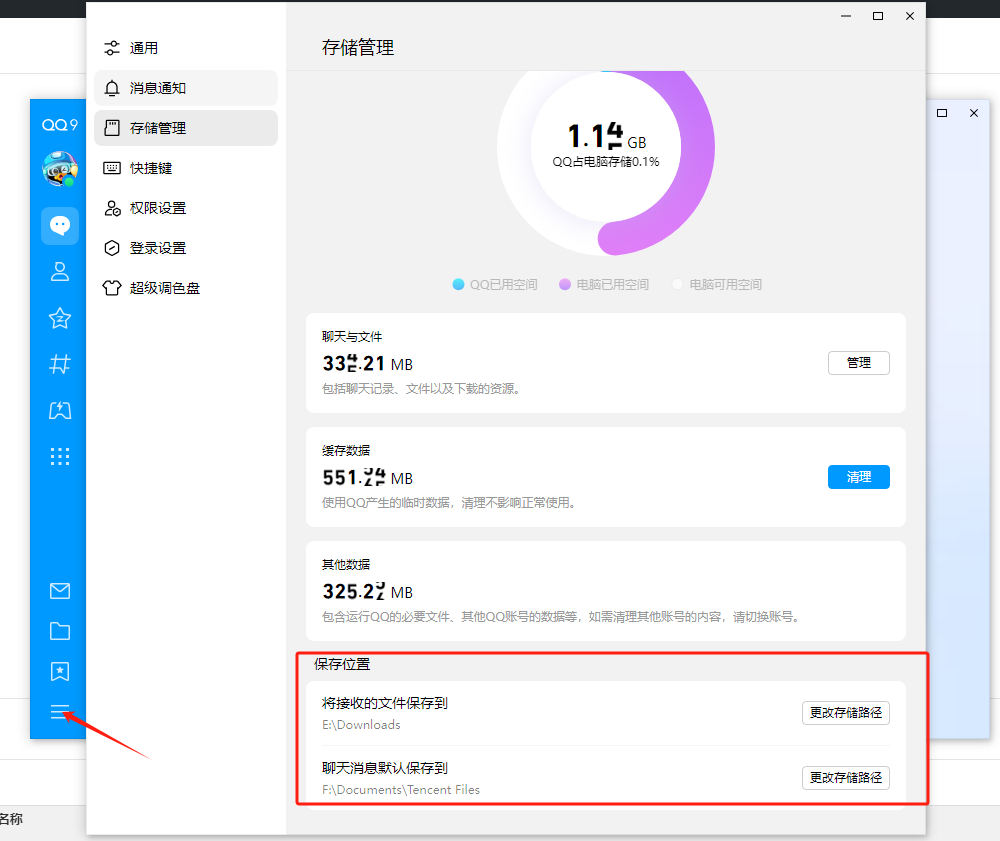Click the 缓存数据 551 MB value
This screenshot has width=1000, height=841.
[367, 478]
